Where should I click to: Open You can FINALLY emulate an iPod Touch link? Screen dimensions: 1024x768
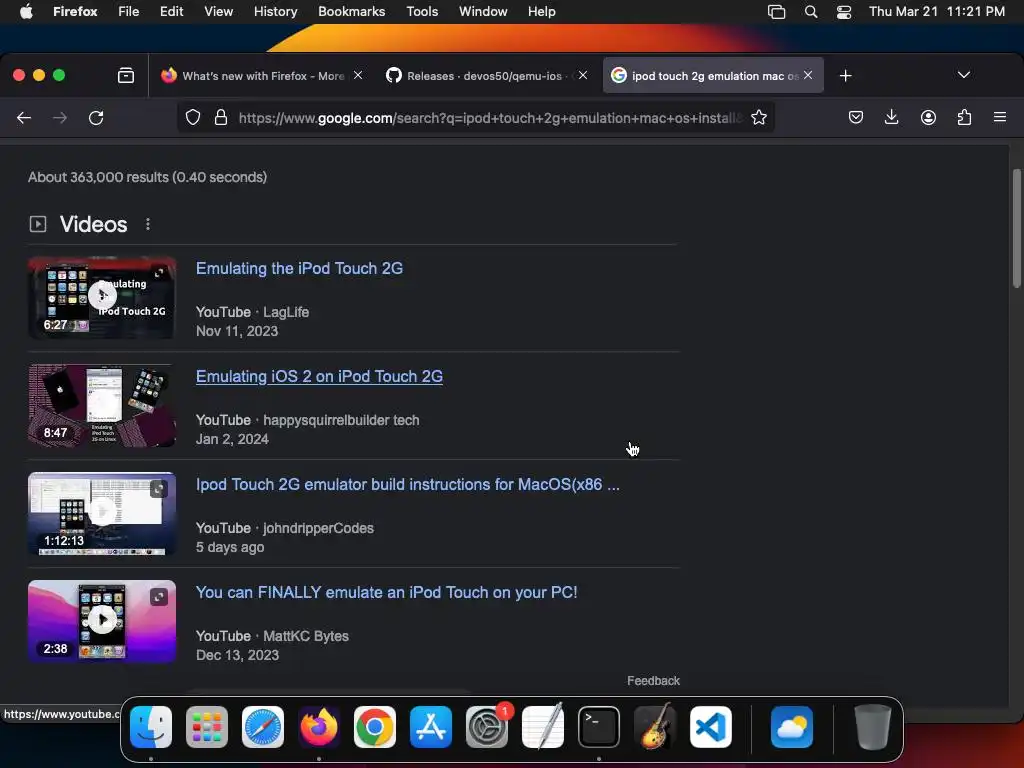[386, 592]
